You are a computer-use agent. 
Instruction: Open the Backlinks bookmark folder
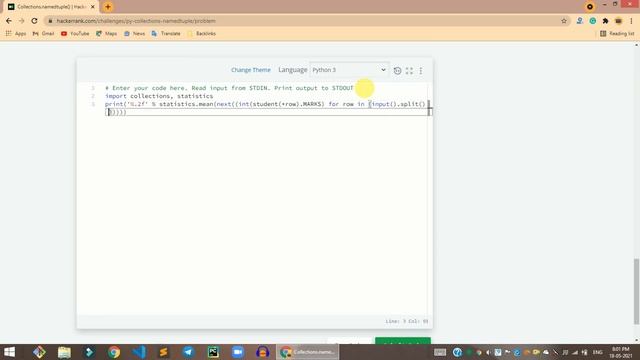(202, 33)
